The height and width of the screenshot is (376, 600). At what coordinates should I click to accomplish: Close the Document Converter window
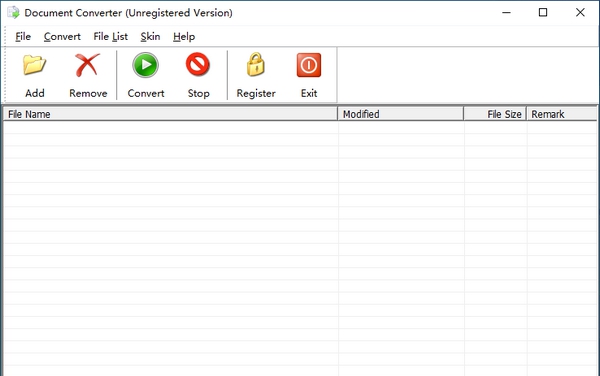[x=580, y=13]
